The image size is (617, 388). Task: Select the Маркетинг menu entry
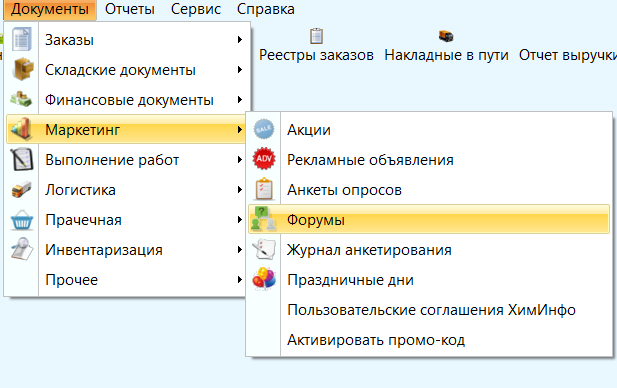click(126, 129)
